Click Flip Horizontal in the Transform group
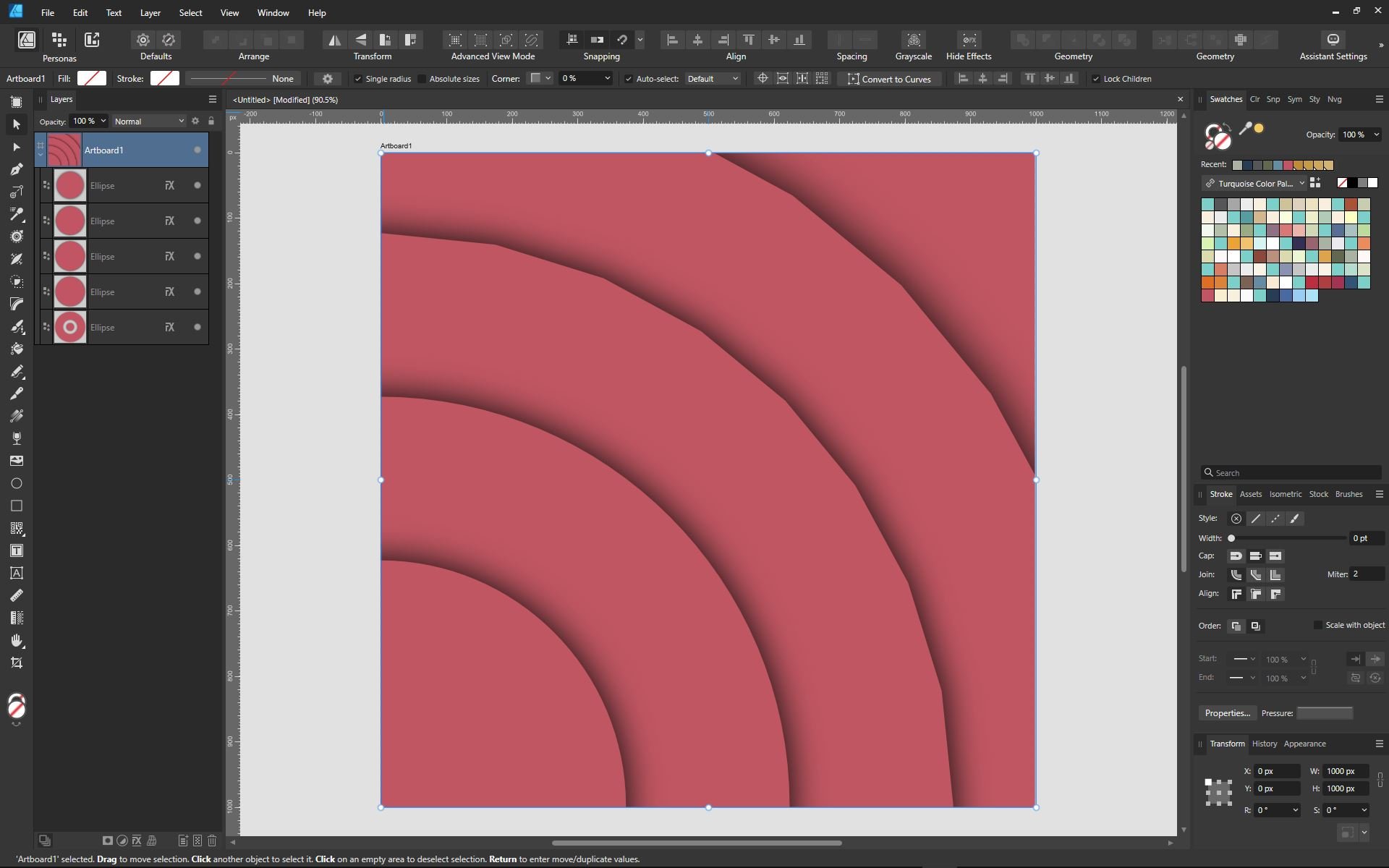The image size is (1389, 868). tap(334, 40)
